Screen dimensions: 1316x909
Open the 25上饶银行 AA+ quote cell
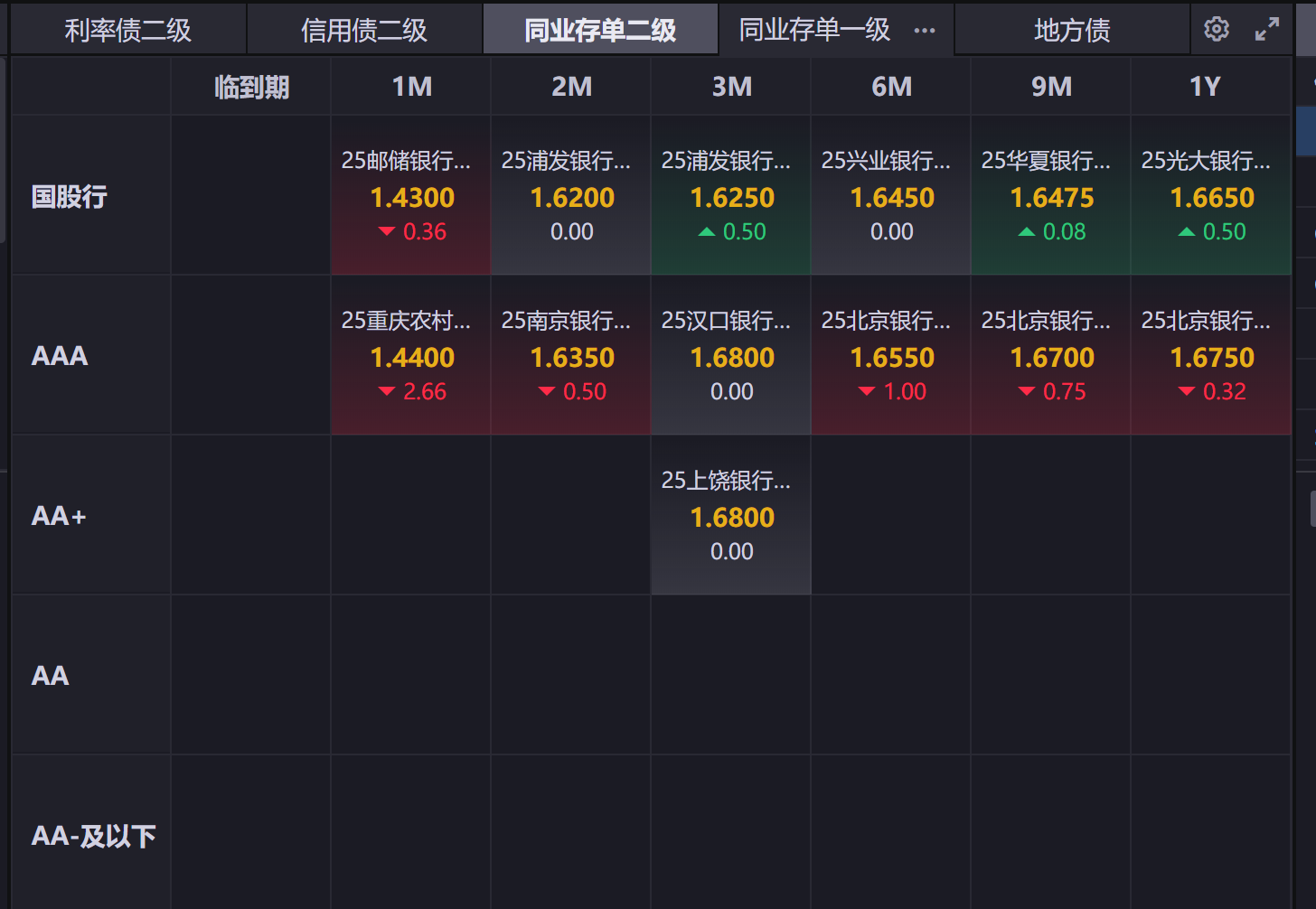tap(731, 516)
